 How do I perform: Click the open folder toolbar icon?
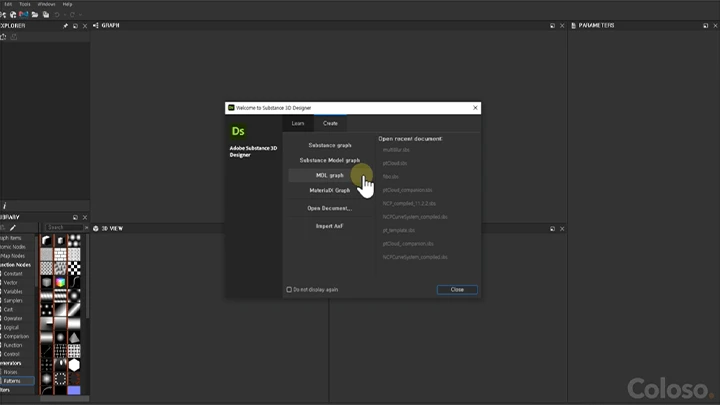point(35,15)
